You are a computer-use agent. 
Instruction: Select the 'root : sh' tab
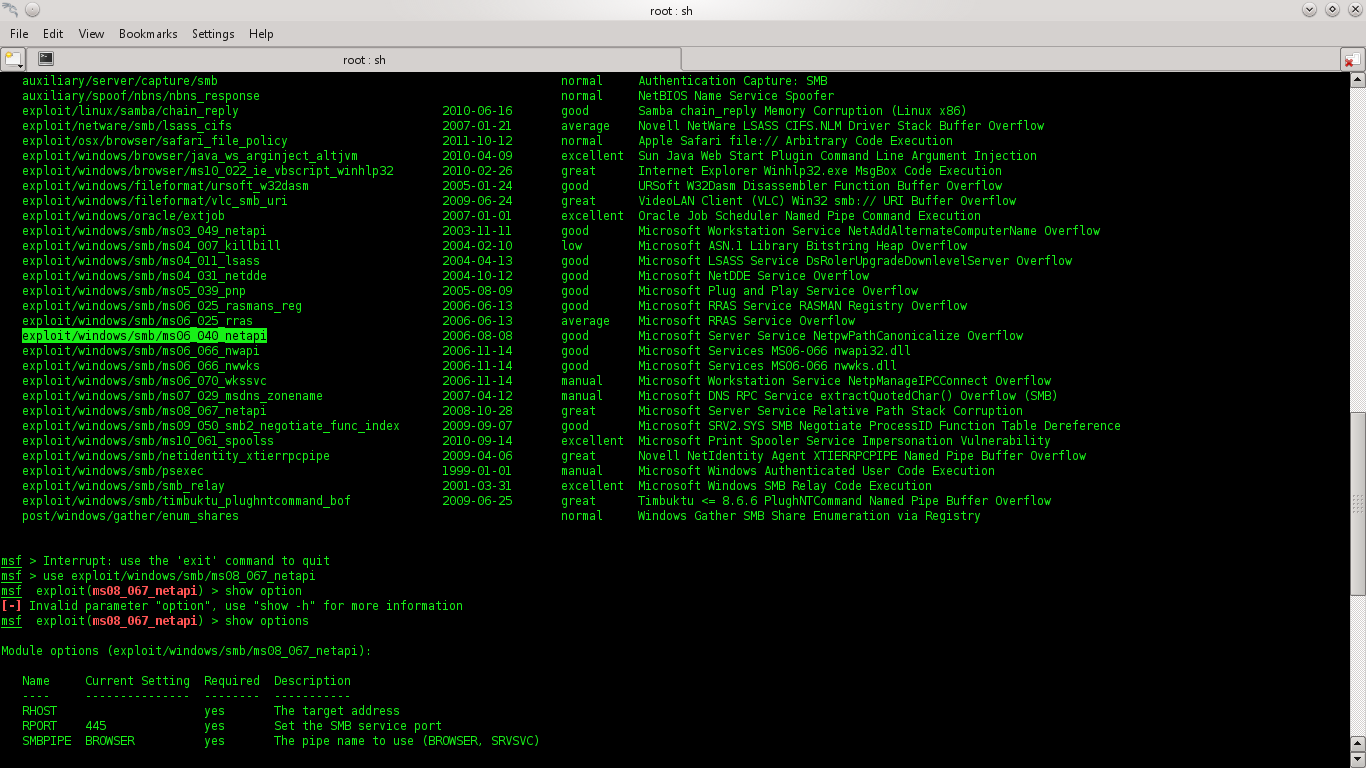(355, 59)
